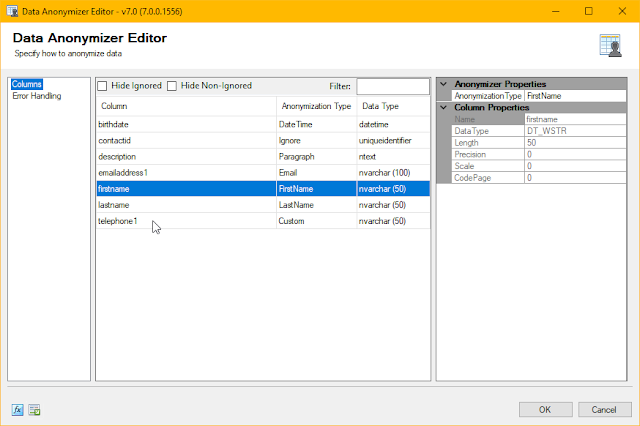Select the telephone1 row

tap(263, 221)
